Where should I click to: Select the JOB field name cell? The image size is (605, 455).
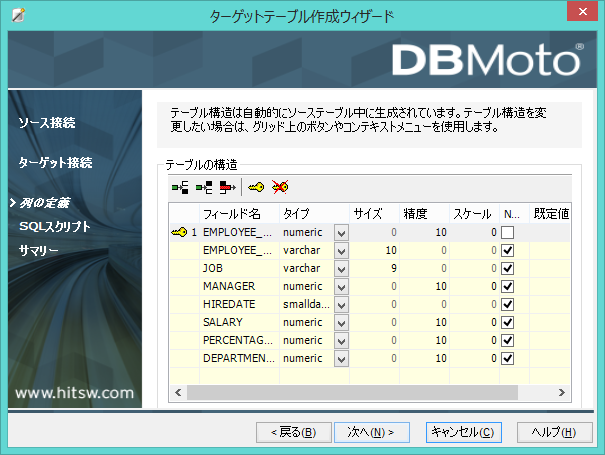point(239,268)
